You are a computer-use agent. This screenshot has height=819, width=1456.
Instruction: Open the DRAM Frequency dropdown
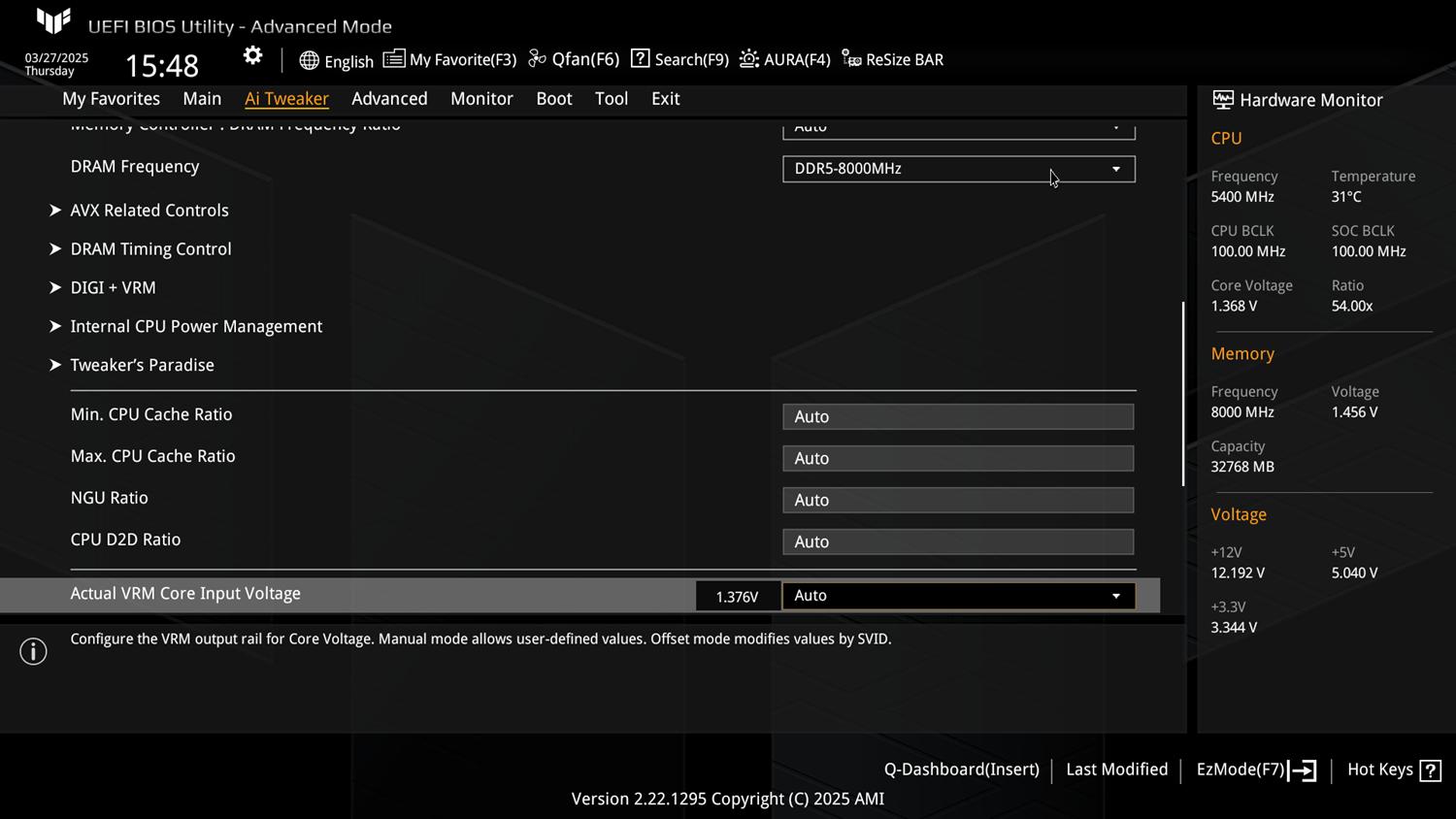click(x=958, y=169)
